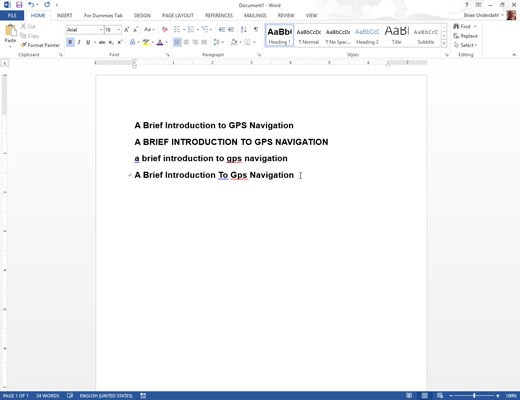Screen dimensions: 520x400
Task: Click the Grow Font icon
Action: (127, 30)
